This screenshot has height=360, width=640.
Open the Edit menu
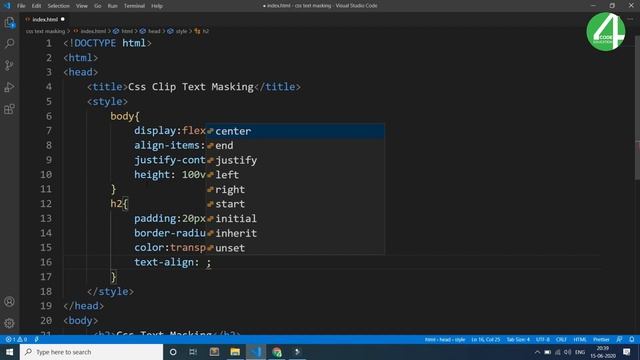click(36, 6)
